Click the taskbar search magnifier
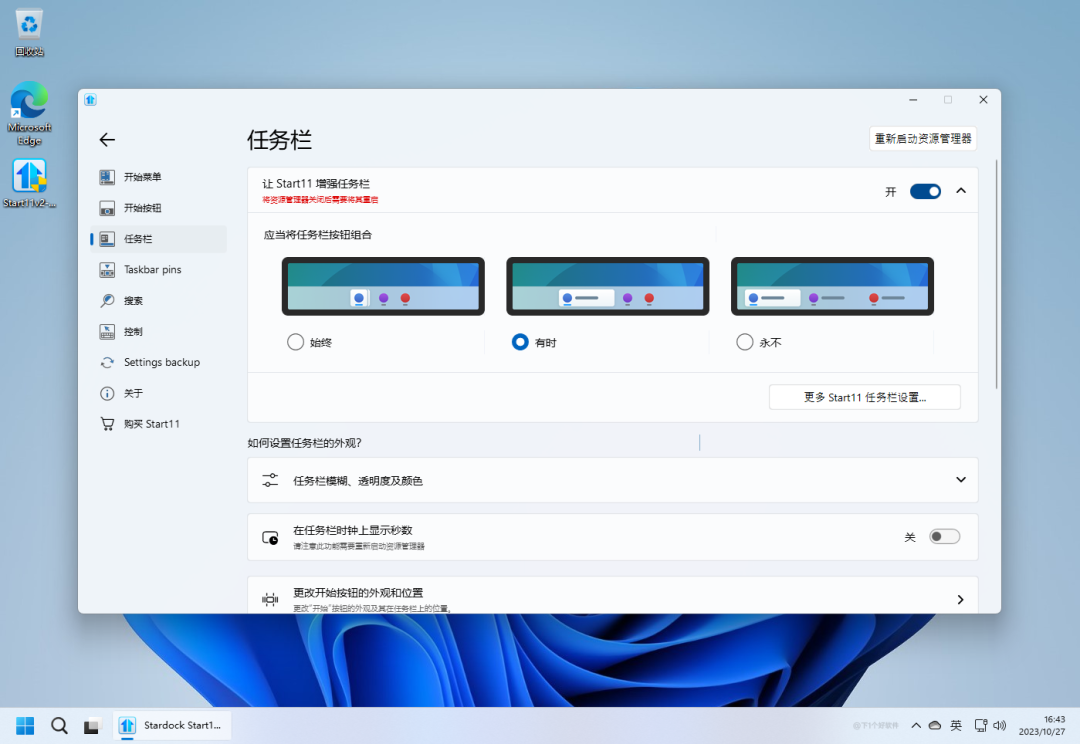 pyautogui.click(x=59, y=725)
